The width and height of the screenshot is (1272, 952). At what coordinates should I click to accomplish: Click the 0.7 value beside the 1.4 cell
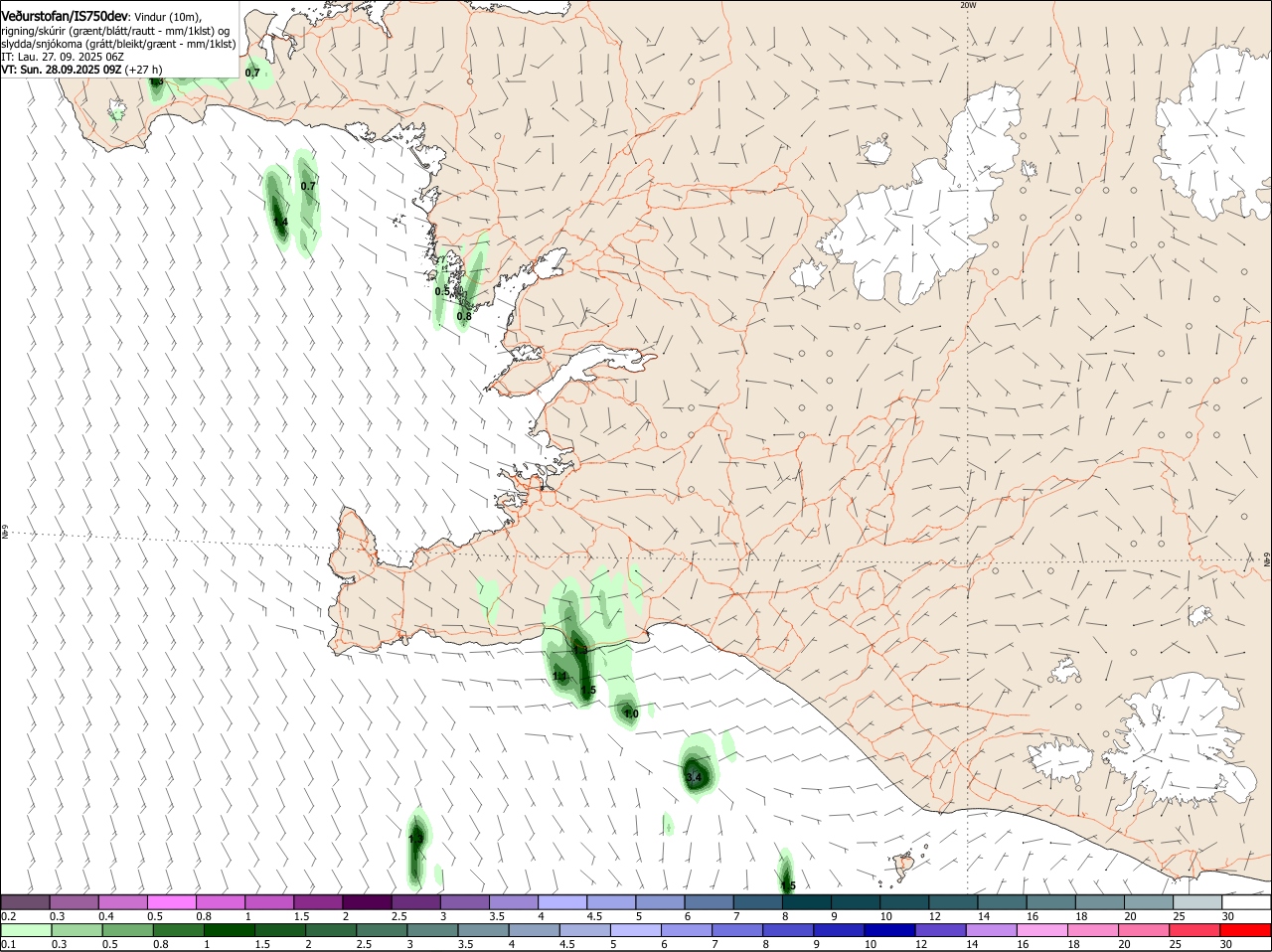[x=308, y=186]
